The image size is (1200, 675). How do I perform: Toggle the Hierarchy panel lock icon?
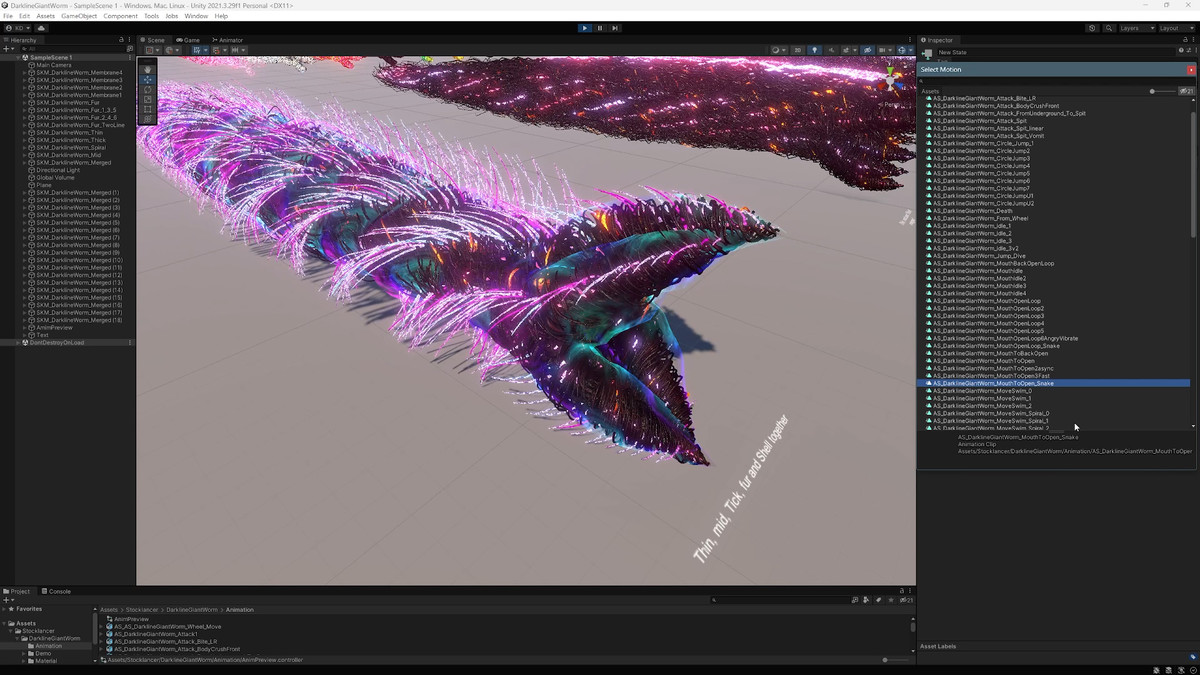tap(121, 40)
